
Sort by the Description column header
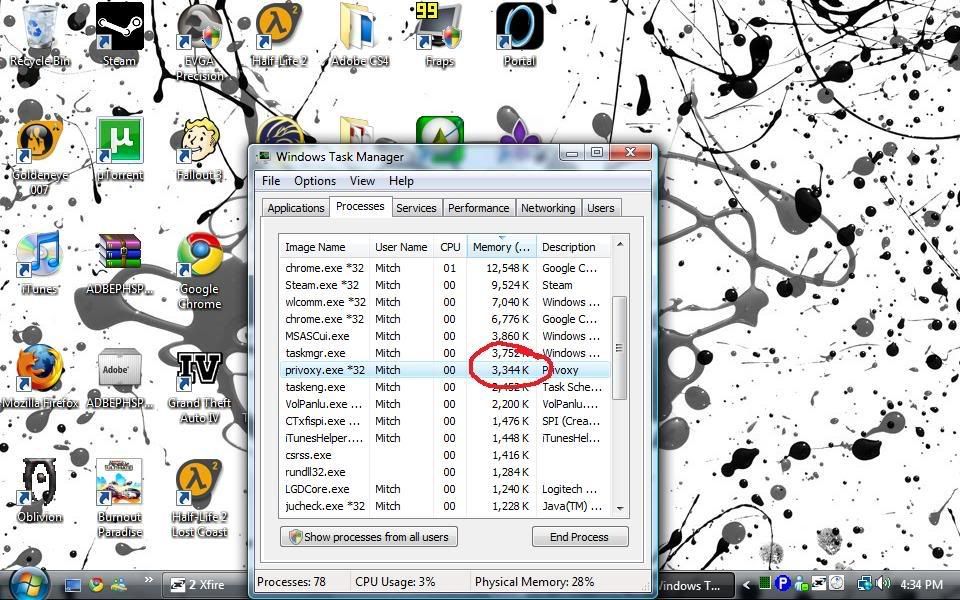[x=574, y=247]
